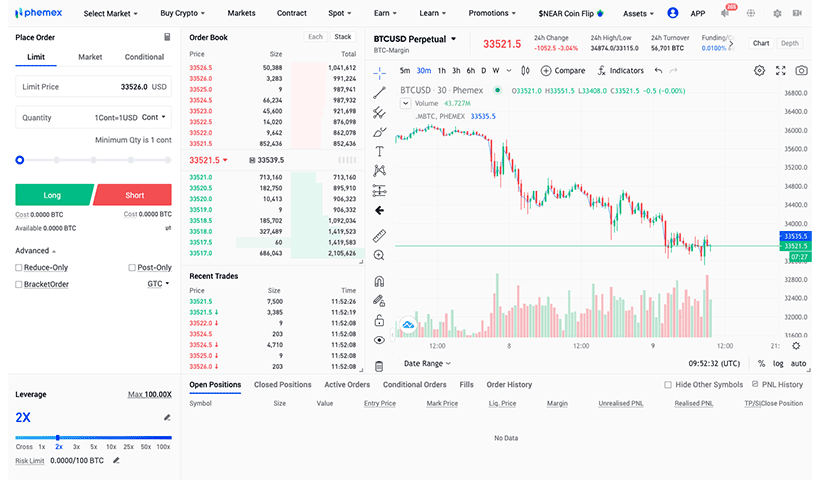Edit the Risk Limit pencil icon
The height and width of the screenshot is (480, 820).
tap(116, 461)
